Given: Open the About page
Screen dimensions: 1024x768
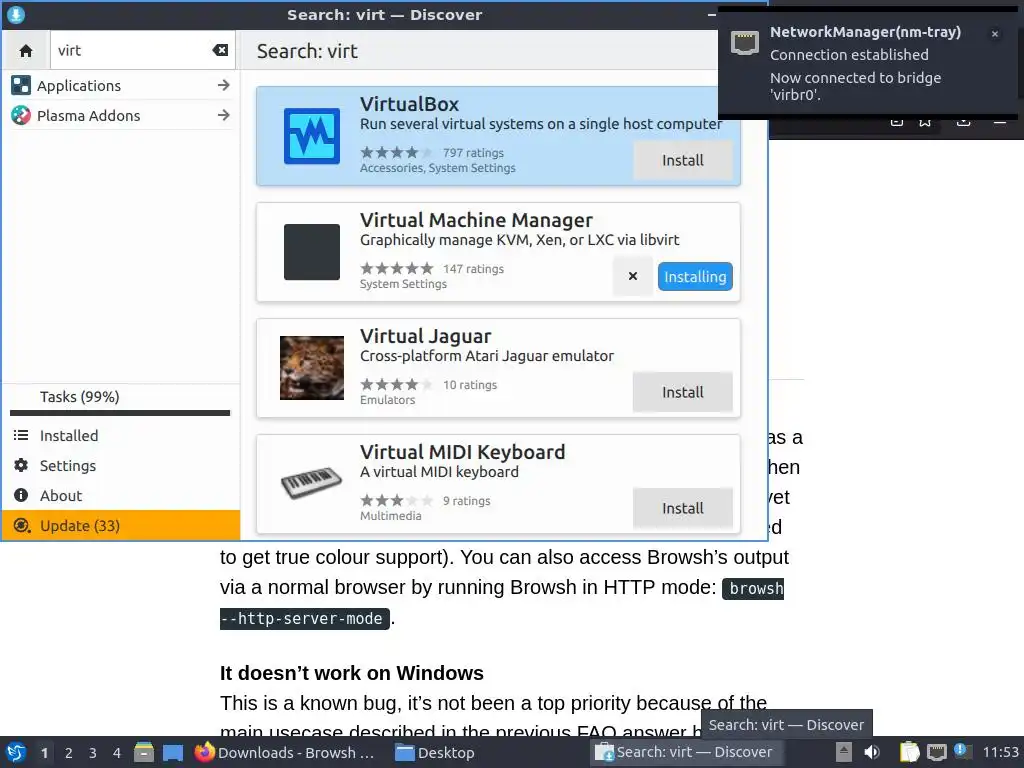Looking at the screenshot, I should [x=121, y=496].
